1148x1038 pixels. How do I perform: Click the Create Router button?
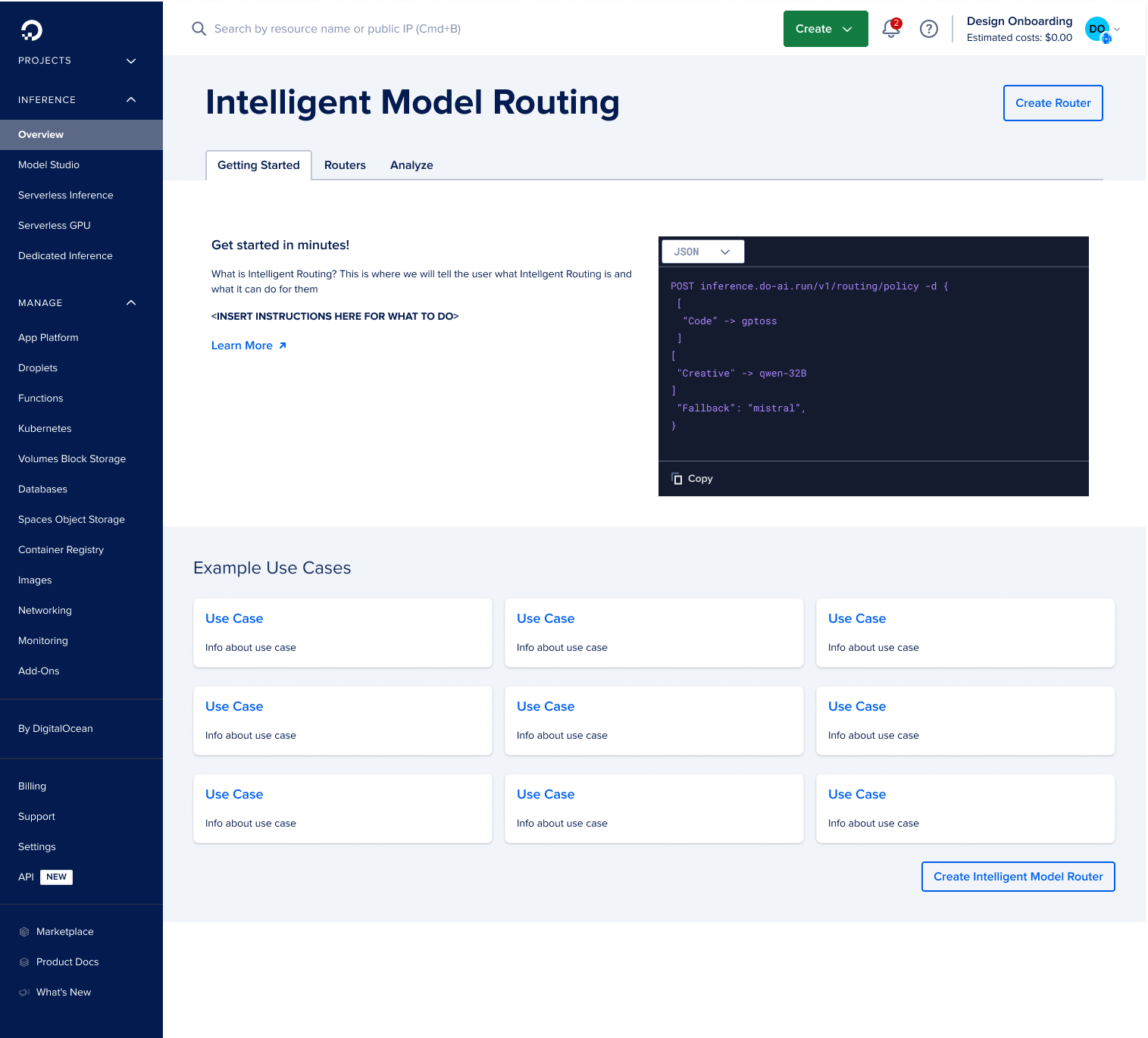(1053, 103)
